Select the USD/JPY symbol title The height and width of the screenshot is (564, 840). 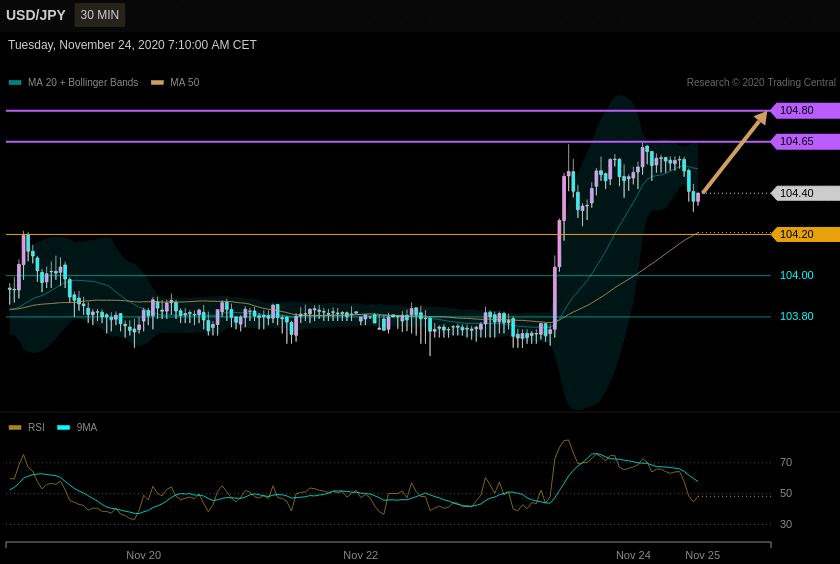pyautogui.click(x=36, y=15)
